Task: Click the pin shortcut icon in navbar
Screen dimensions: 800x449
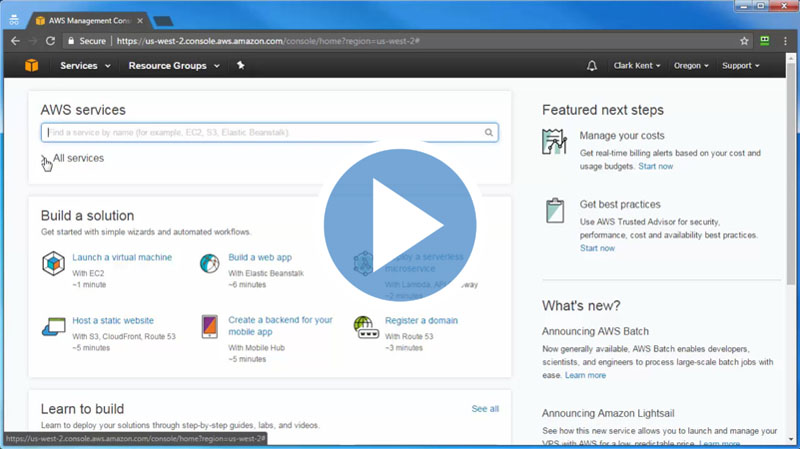Action: pyautogui.click(x=240, y=66)
